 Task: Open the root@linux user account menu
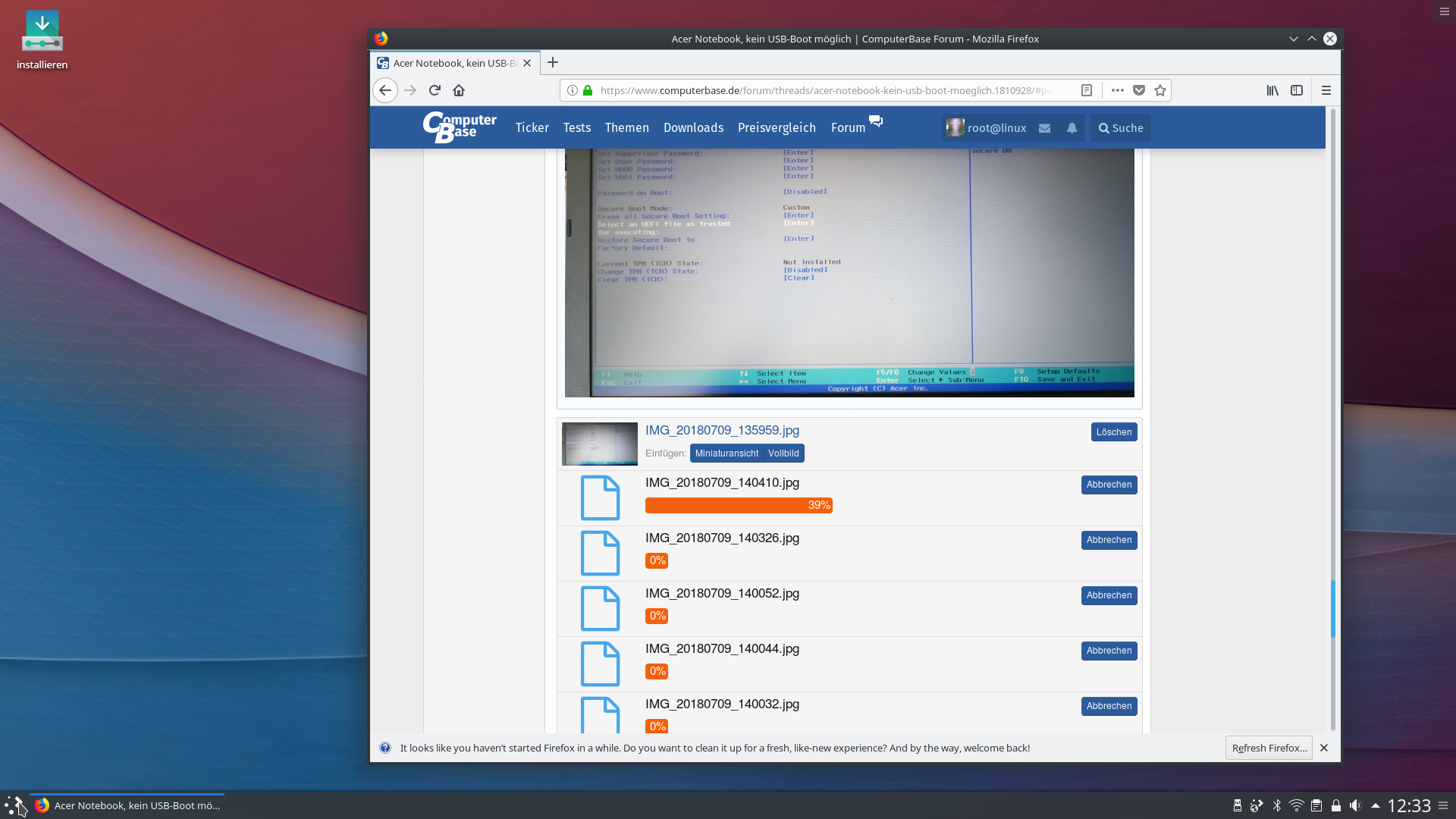[987, 128]
